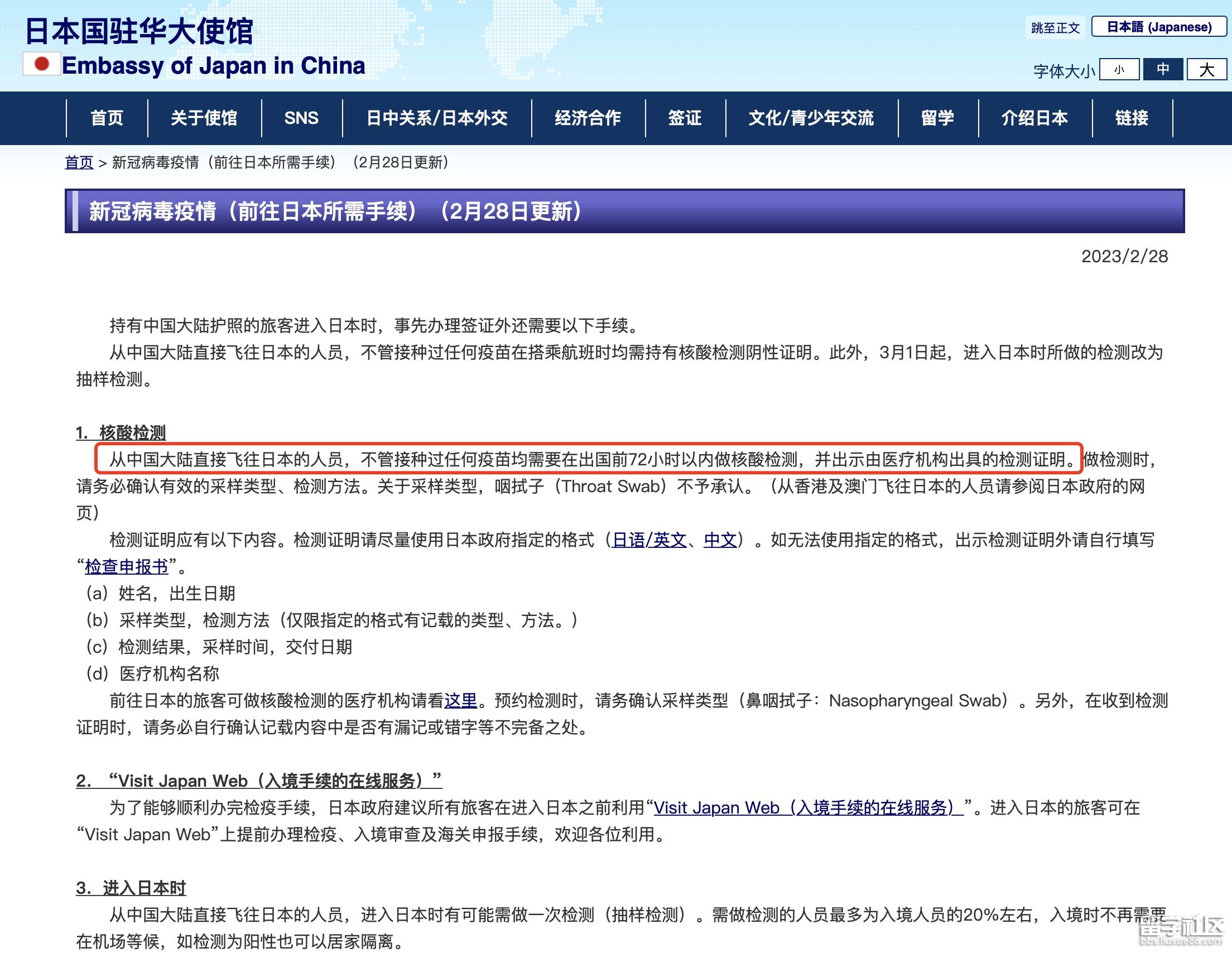
Task: Select the 小 font size option
Action: coord(1119,69)
